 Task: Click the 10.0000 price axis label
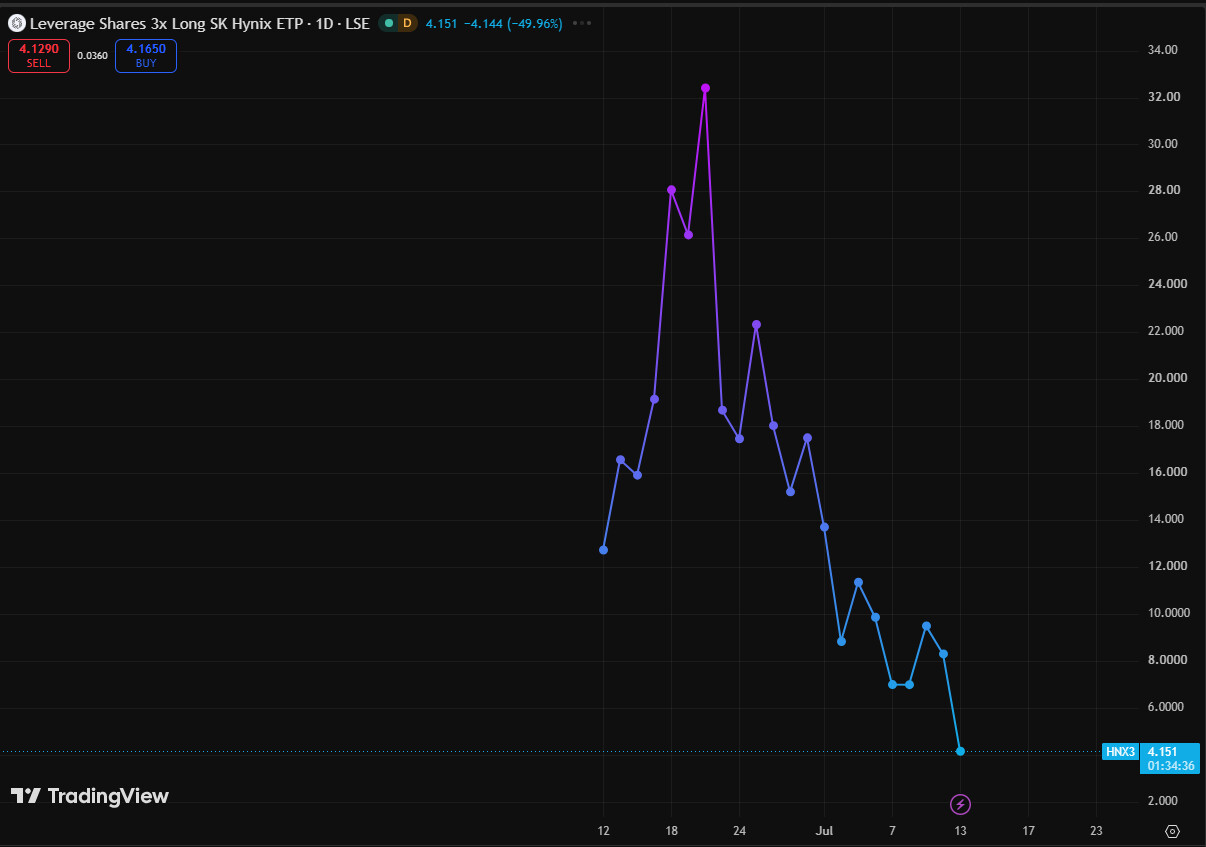(1169, 613)
